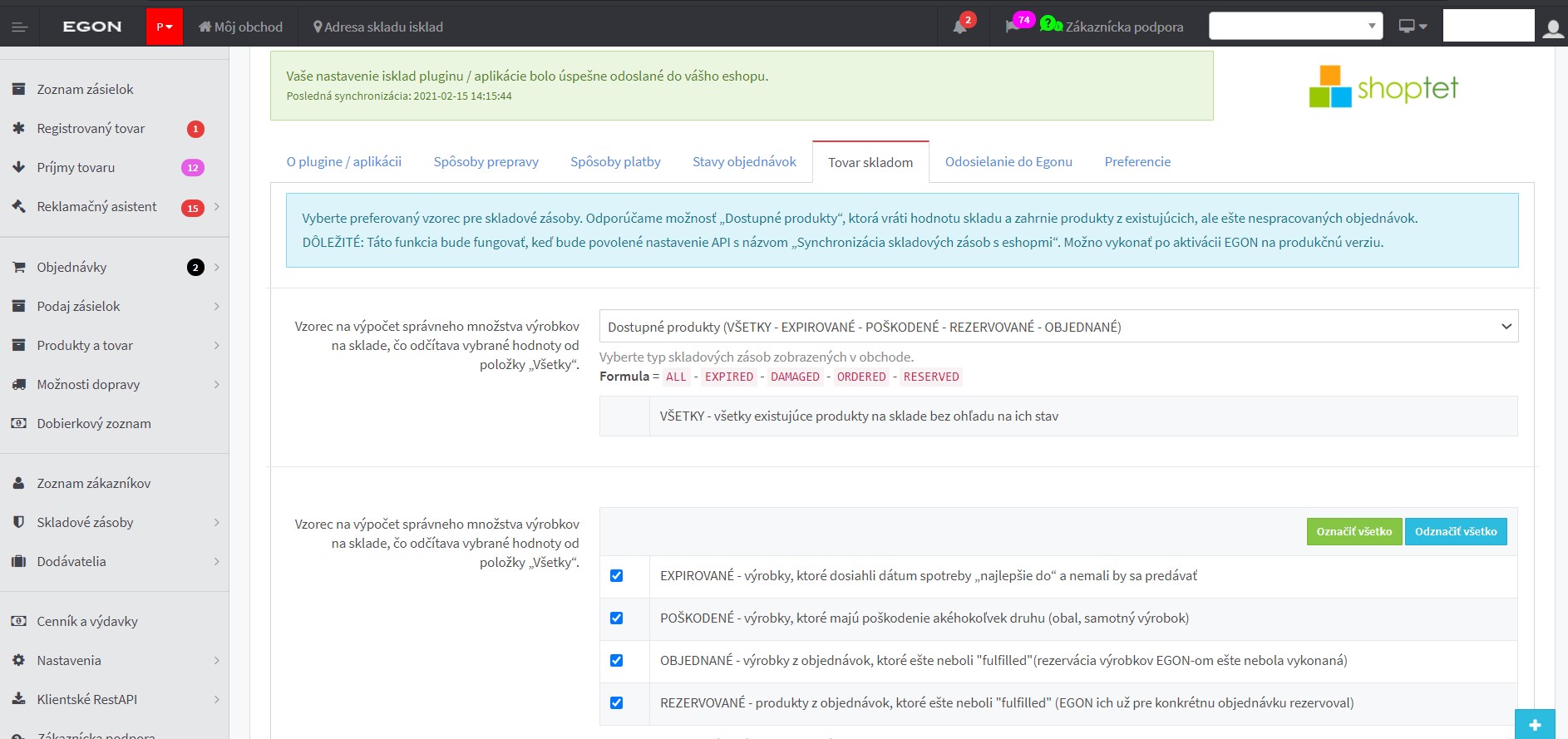The image size is (1568, 739).
Task: Open notifications bell icon
Action: click(x=960, y=27)
